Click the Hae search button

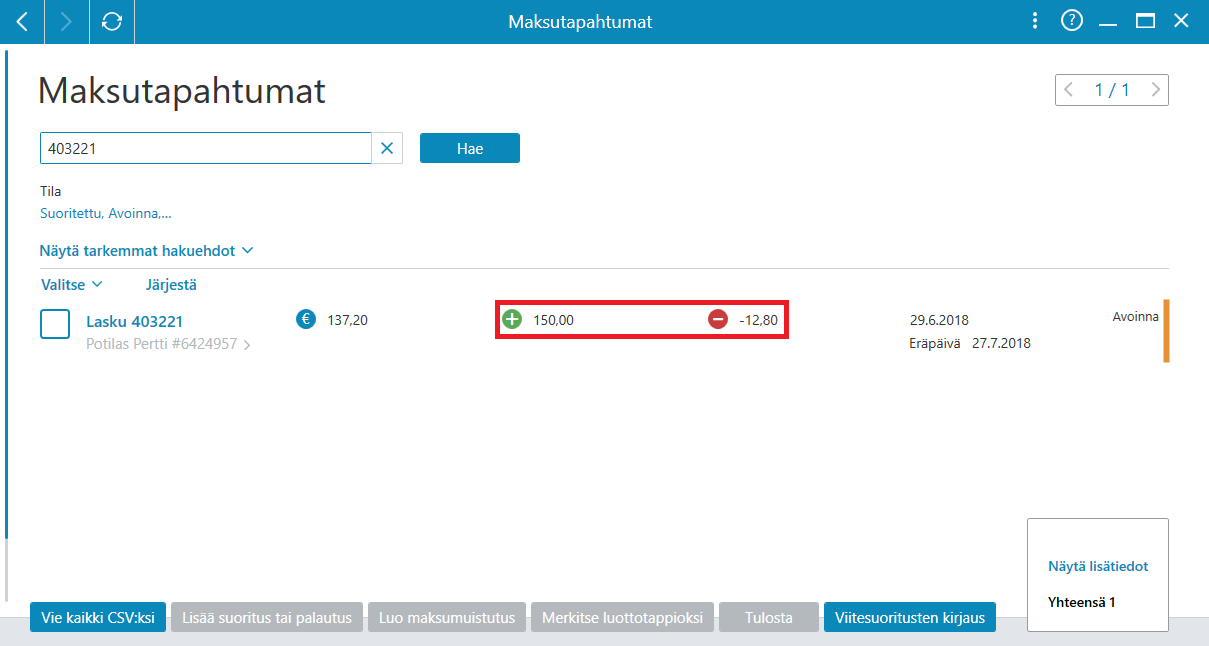coord(470,148)
